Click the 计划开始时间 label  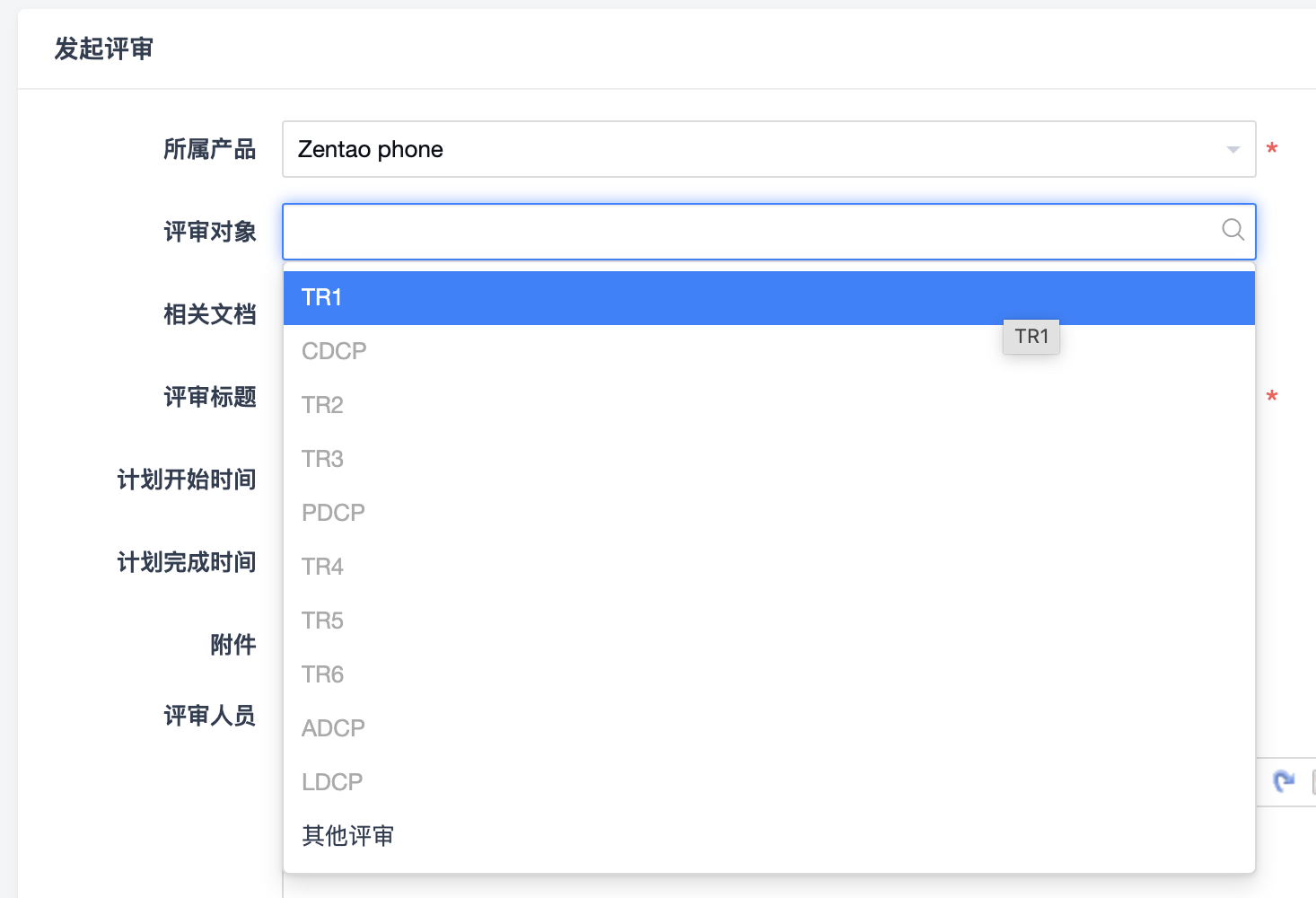point(187,480)
